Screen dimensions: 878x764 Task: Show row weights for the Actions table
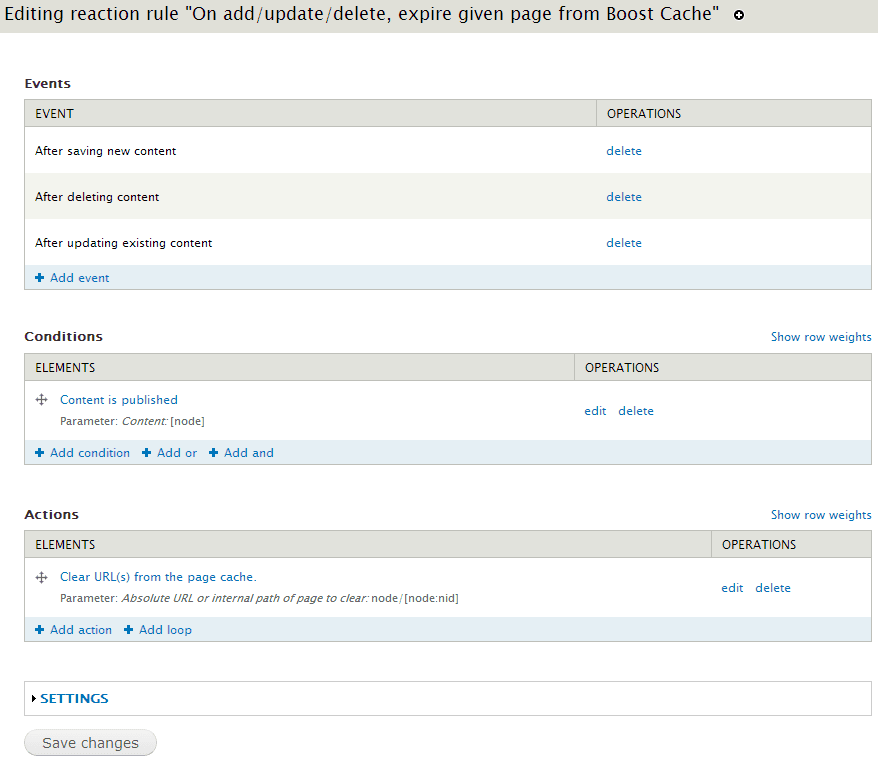pyautogui.click(x=820, y=514)
